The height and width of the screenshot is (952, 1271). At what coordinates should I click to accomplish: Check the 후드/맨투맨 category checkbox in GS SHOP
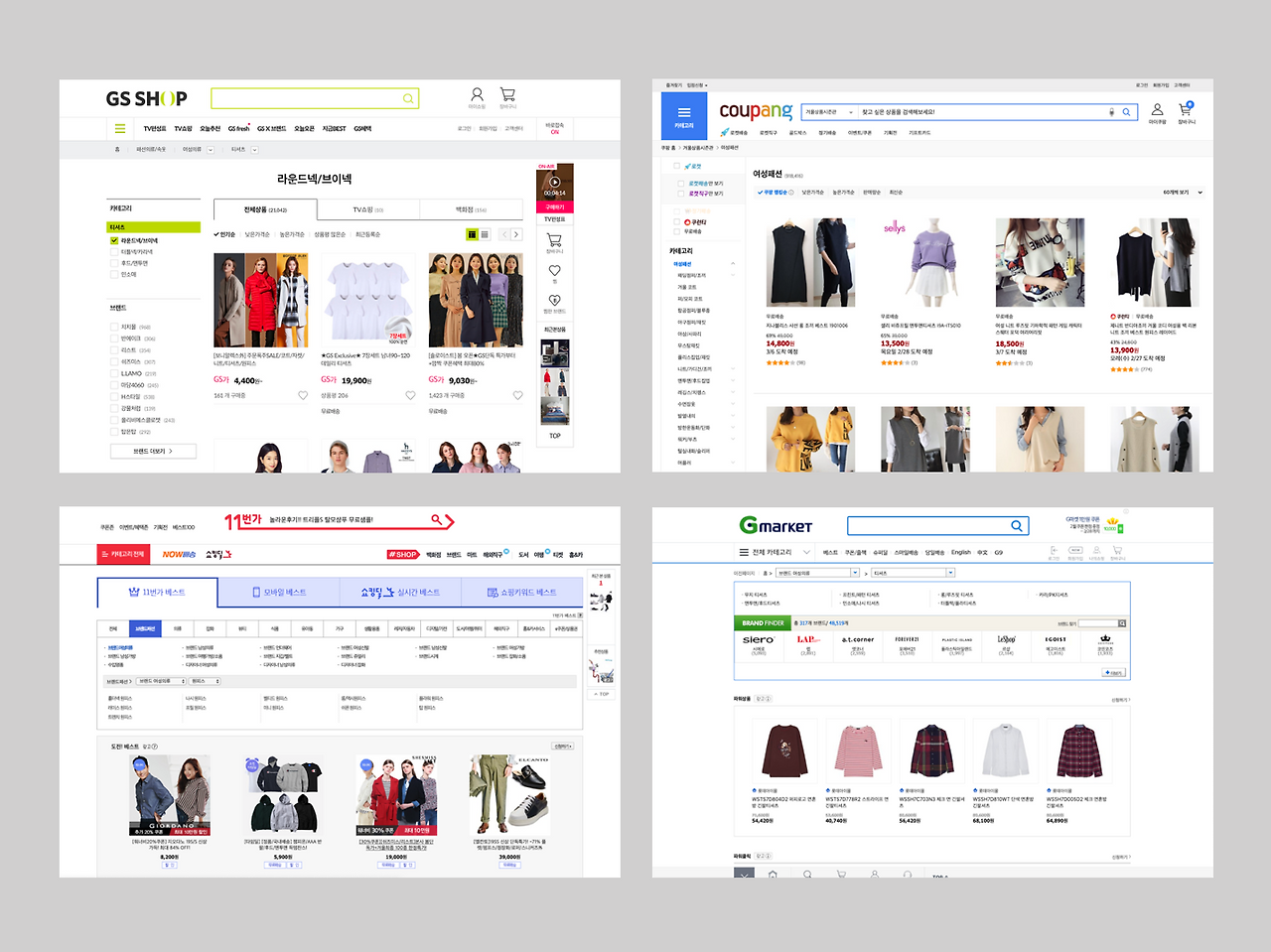point(113,263)
